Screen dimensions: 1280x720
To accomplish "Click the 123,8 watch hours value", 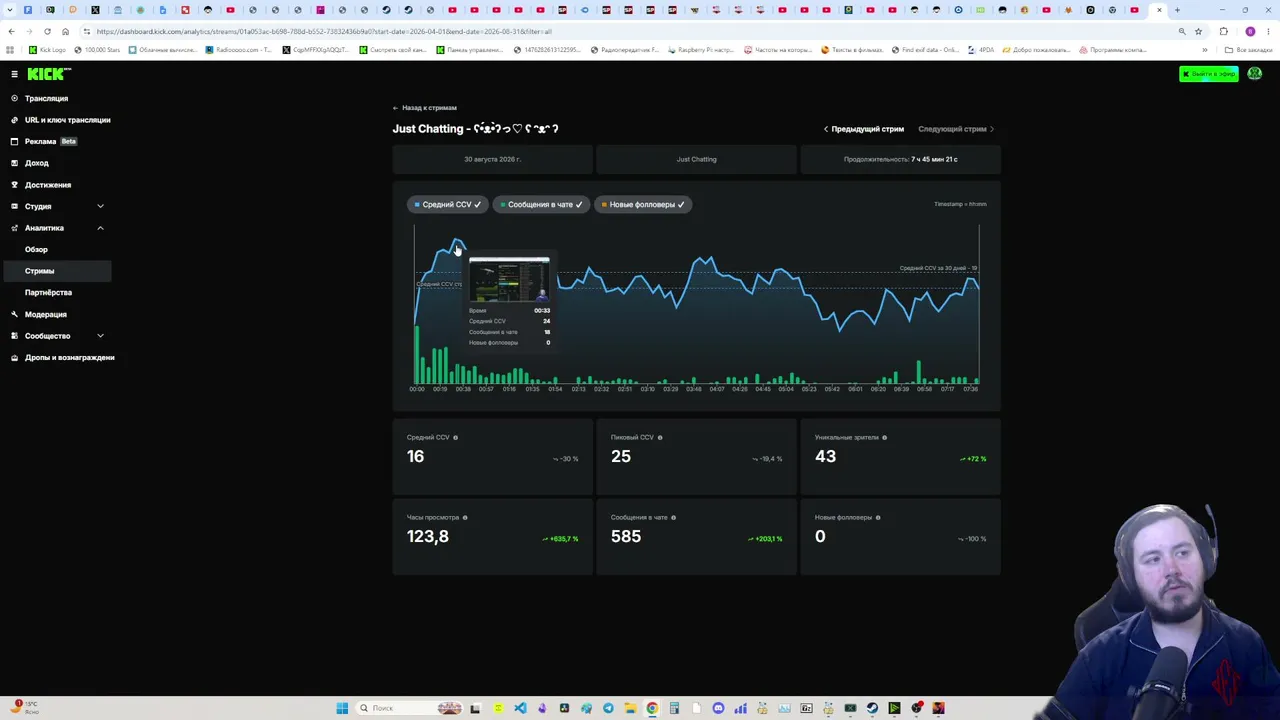I will [428, 537].
